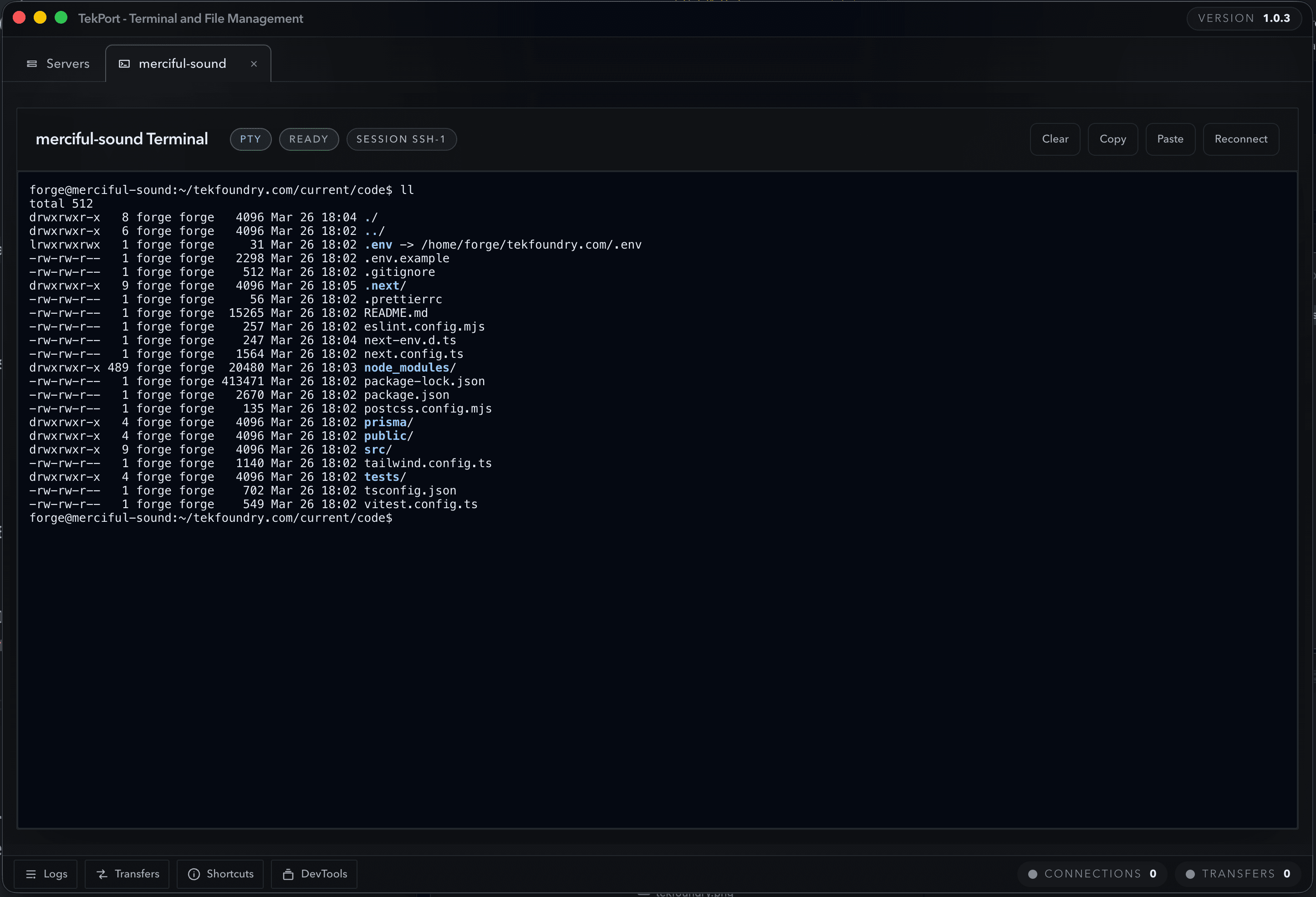The image size is (1316, 897).
Task: Close the merciful-sound tab
Action: pos(254,63)
